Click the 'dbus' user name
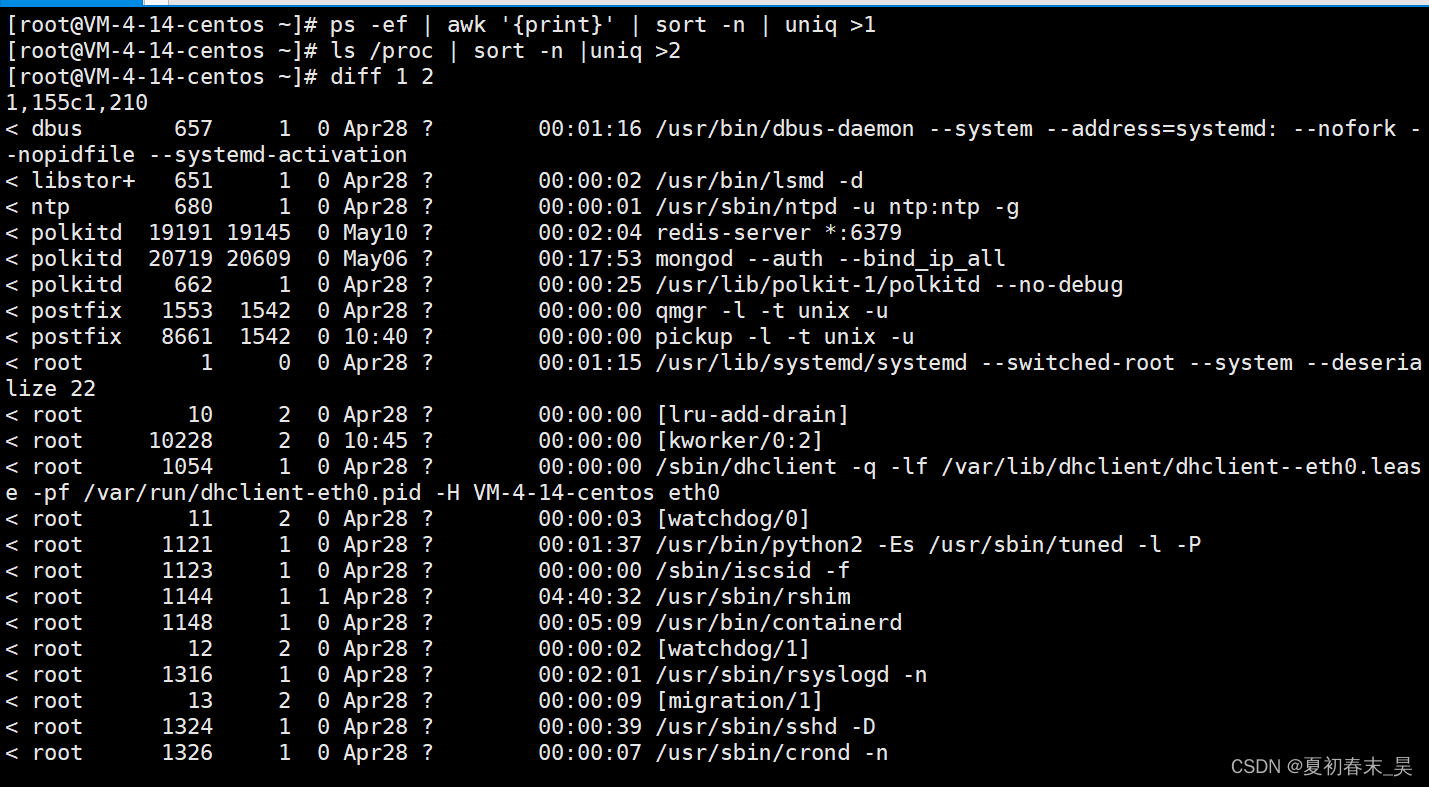The width and height of the screenshot is (1429, 787). [57, 128]
